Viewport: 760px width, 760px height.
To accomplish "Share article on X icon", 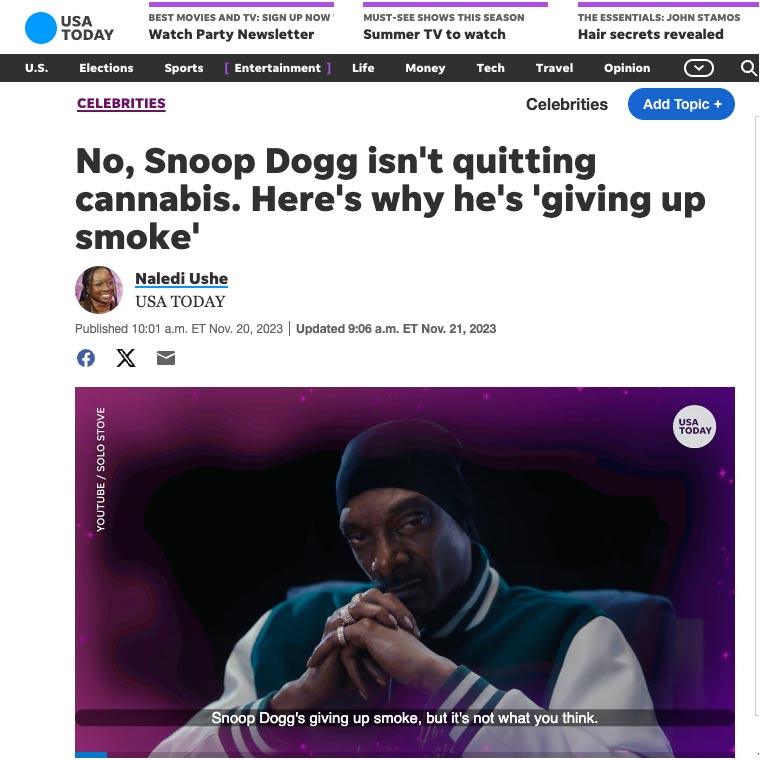I will click(126, 358).
